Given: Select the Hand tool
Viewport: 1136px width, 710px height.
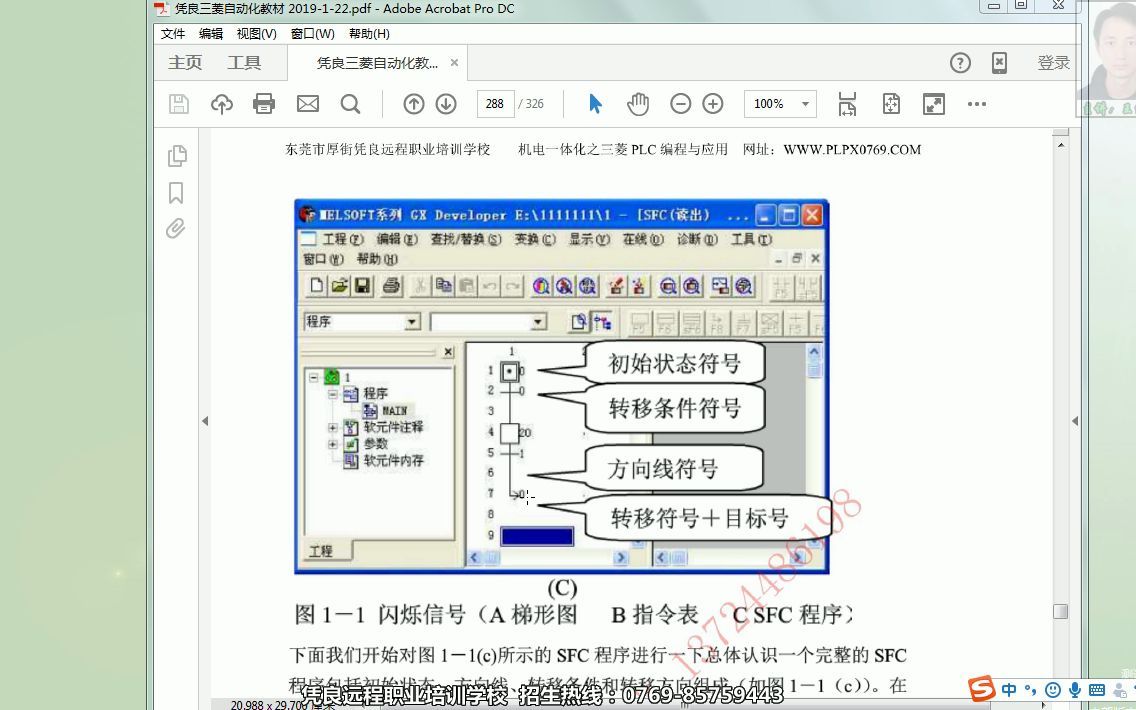Looking at the screenshot, I should pos(637,103).
